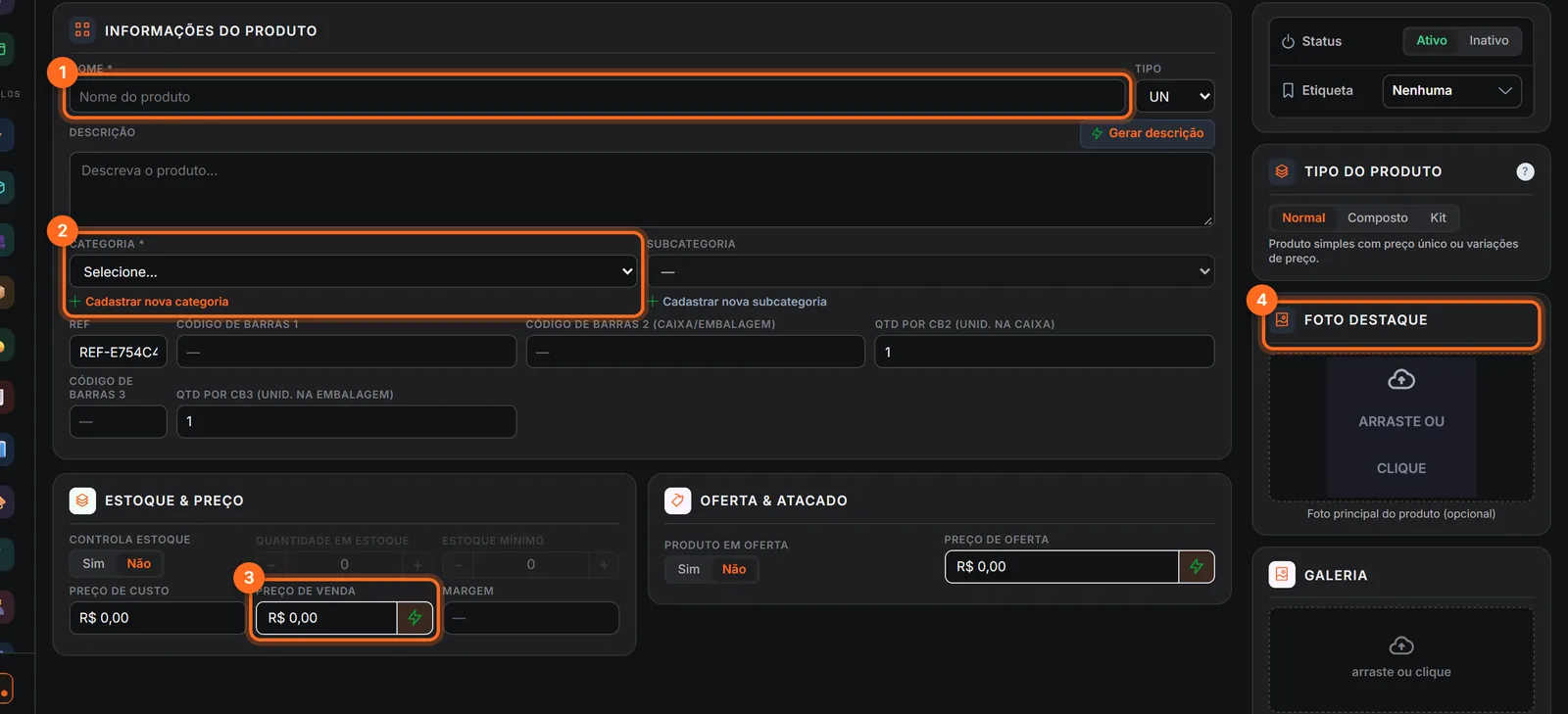Select Não under Produto em Oferta
Viewport: 1568px width, 714px height.
click(734, 569)
